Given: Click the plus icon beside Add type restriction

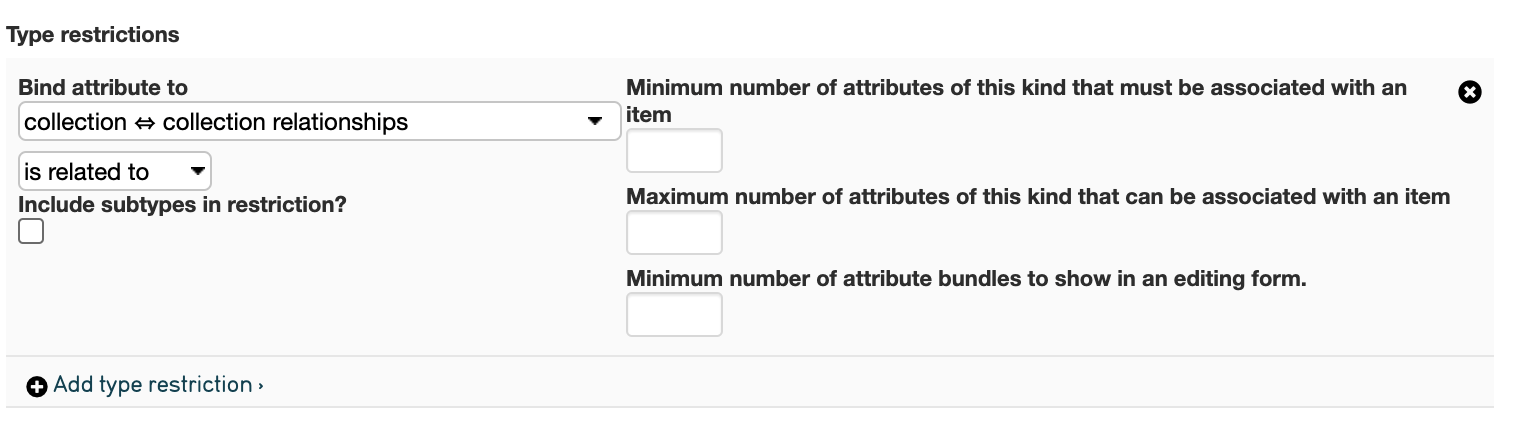Looking at the screenshot, I should [37, 386].
